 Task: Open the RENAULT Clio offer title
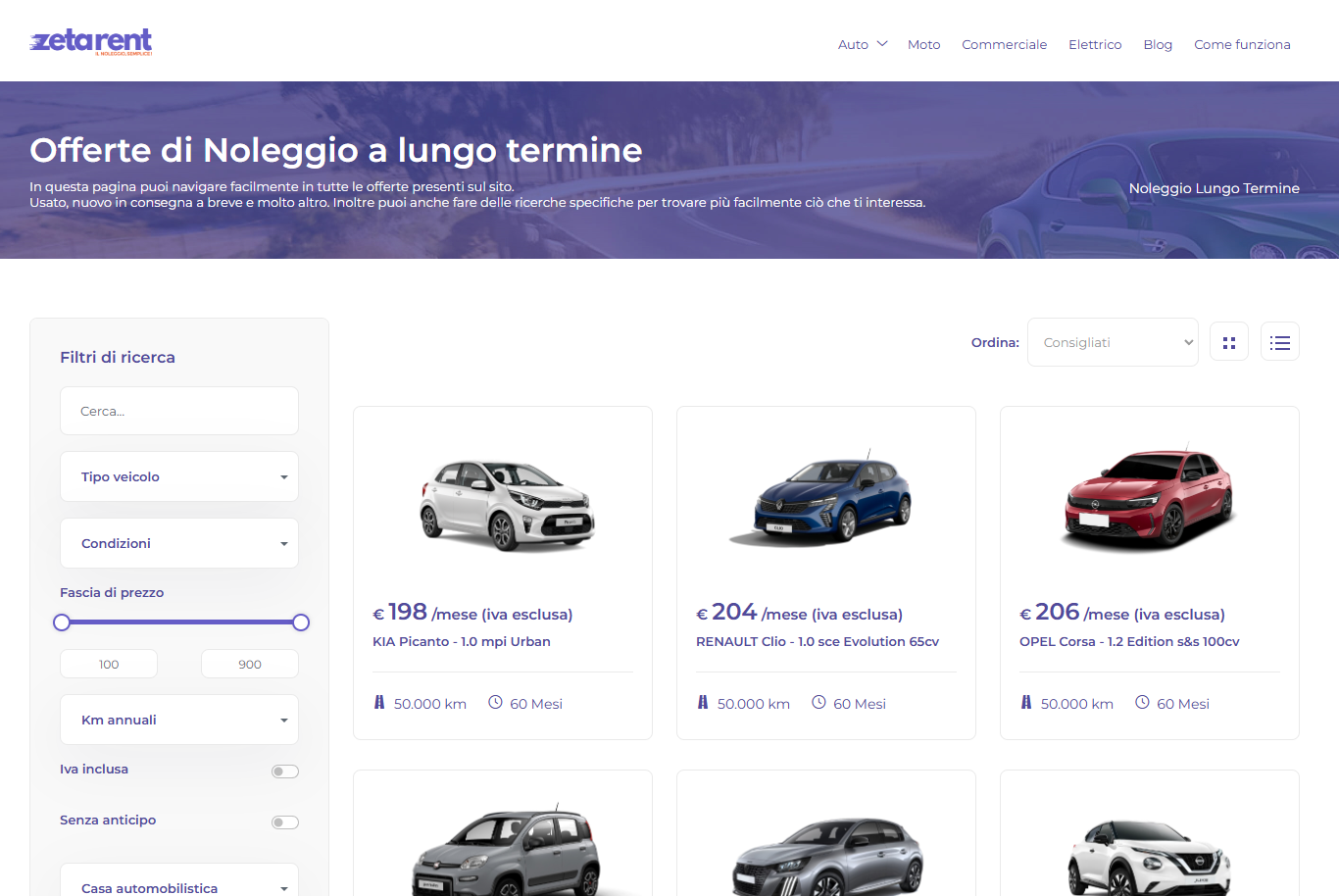[x=817, y=641]
